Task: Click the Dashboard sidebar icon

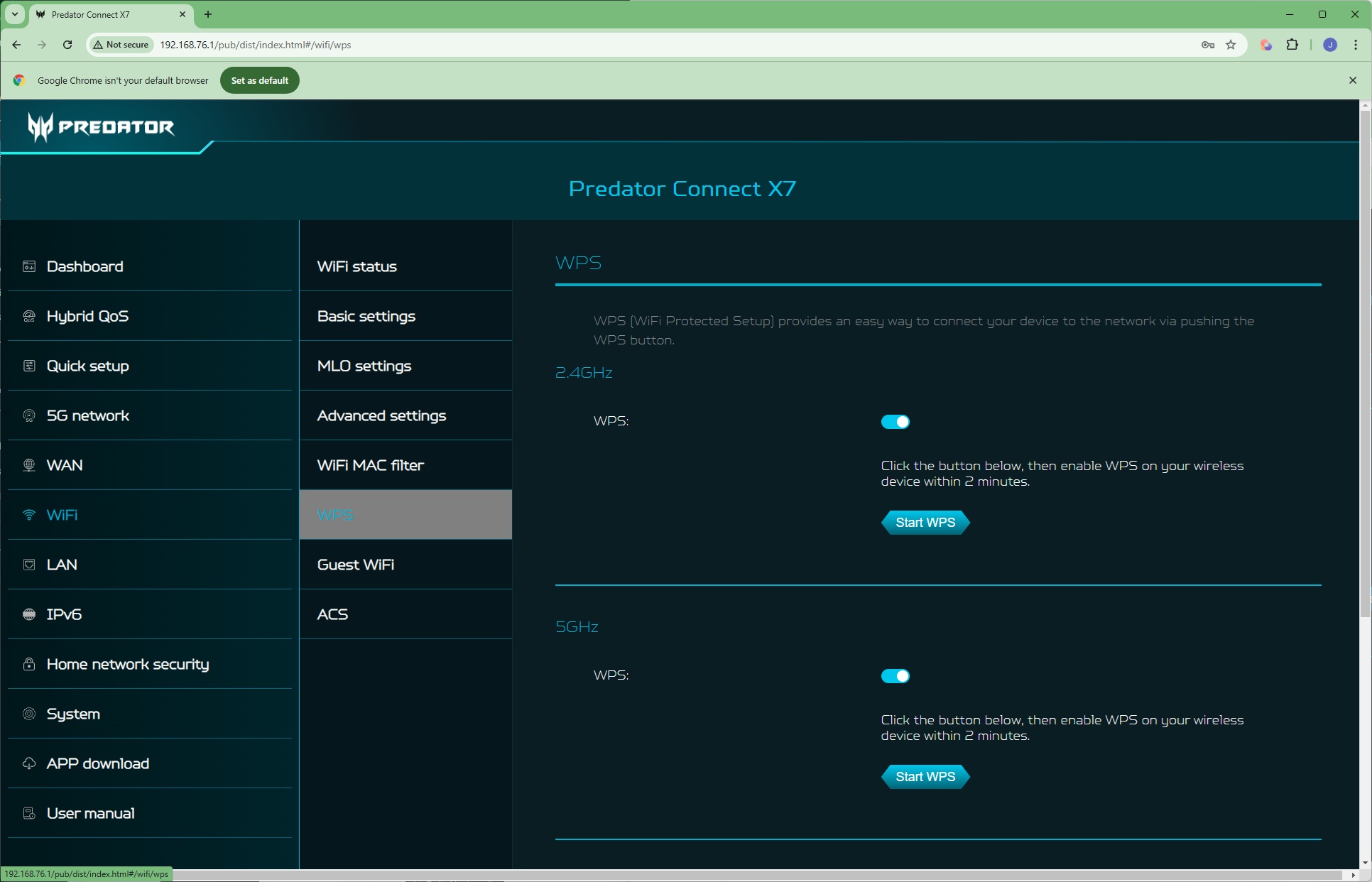Action: [x=29, y=266]
